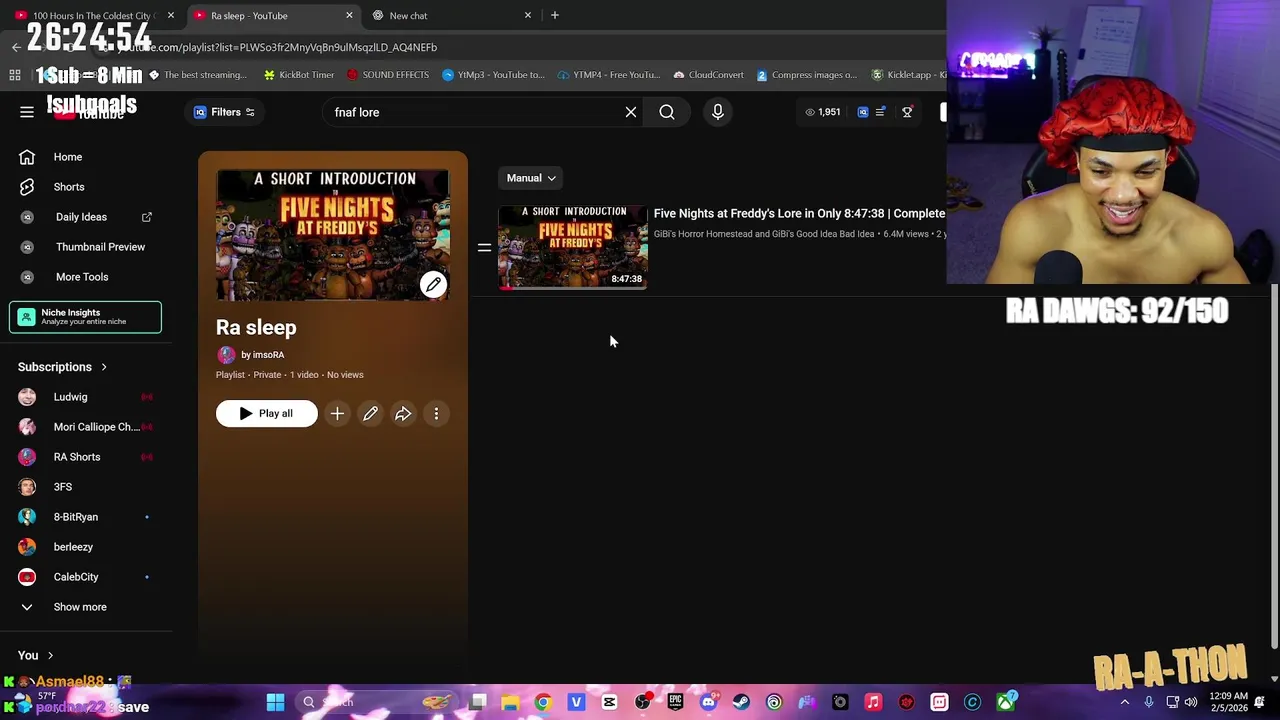Edit the playlist thumbnail with pencil icon
The width and height of the screenshot is (1280, 720).
433,285
